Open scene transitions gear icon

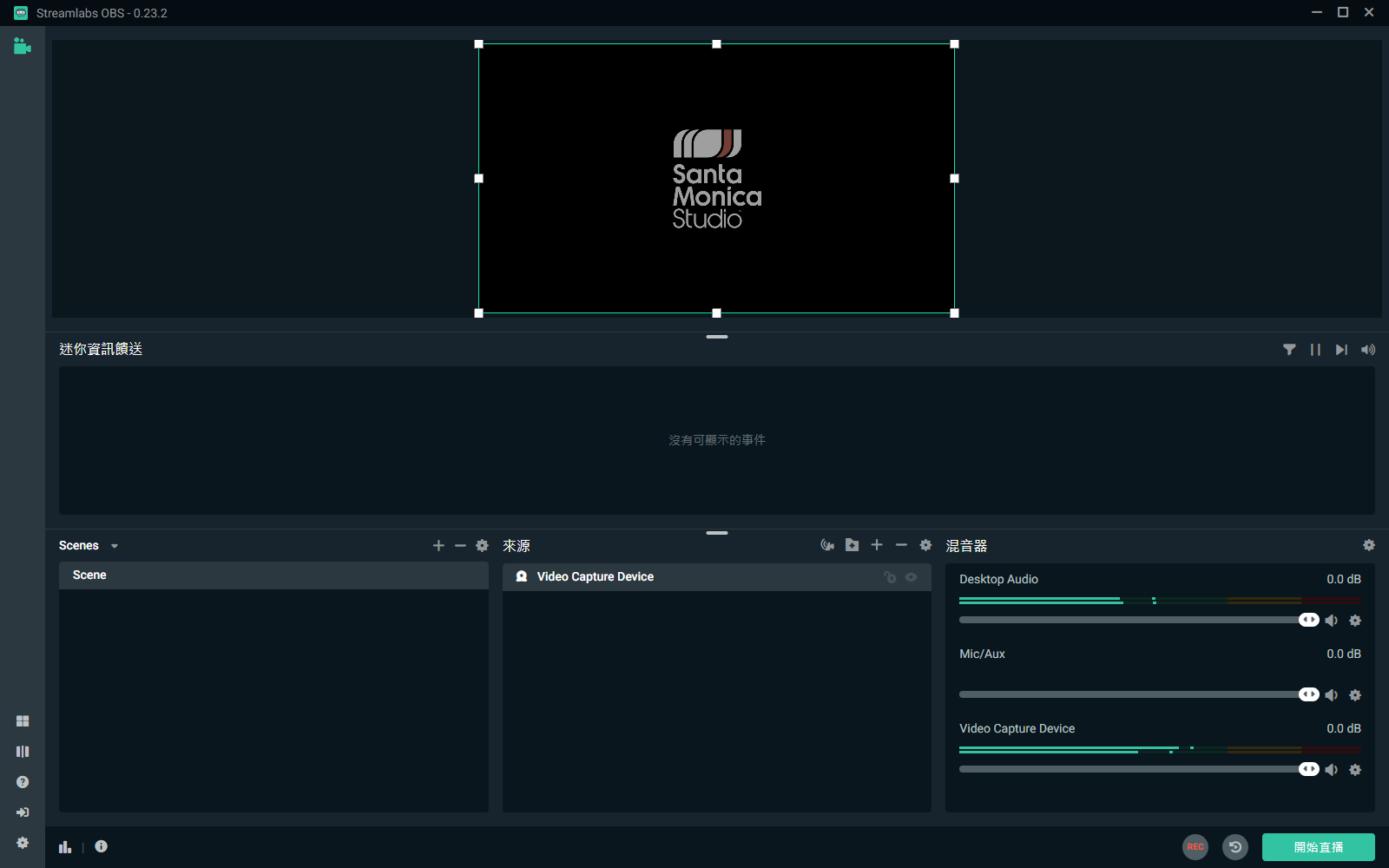(x=483, y=545)
